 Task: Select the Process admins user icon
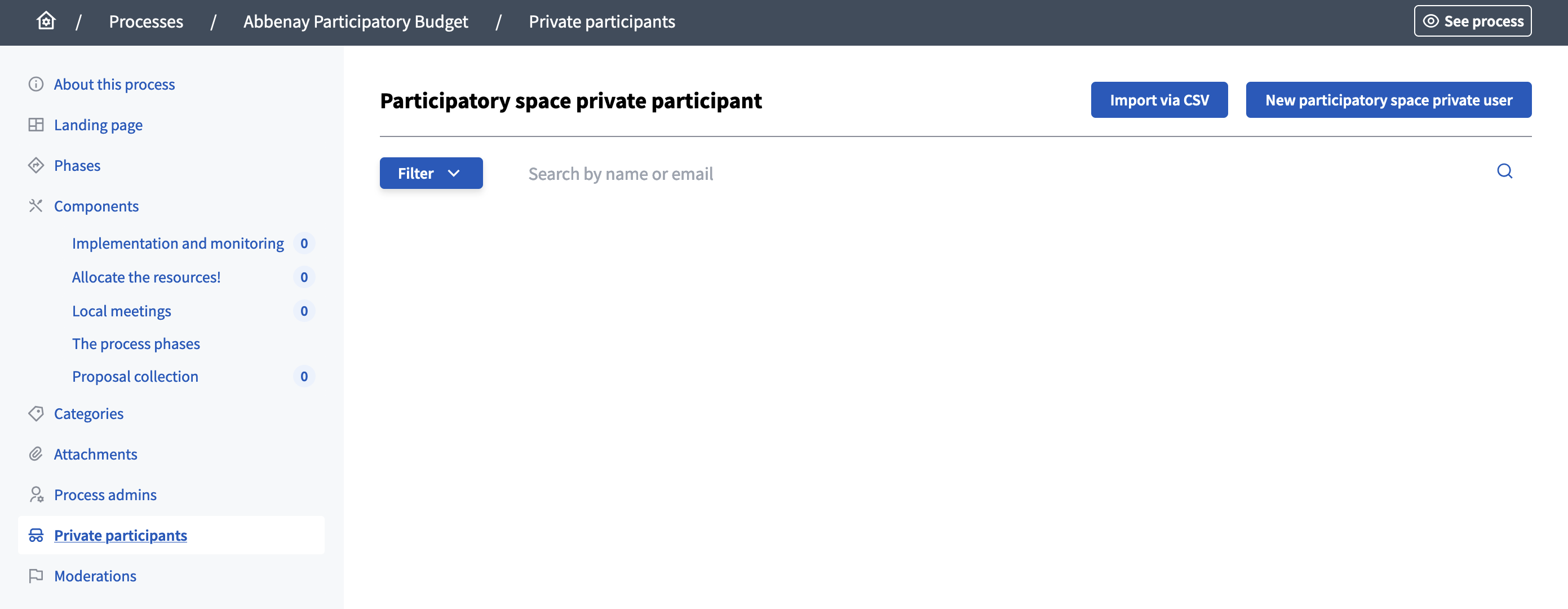pos(36,495)
